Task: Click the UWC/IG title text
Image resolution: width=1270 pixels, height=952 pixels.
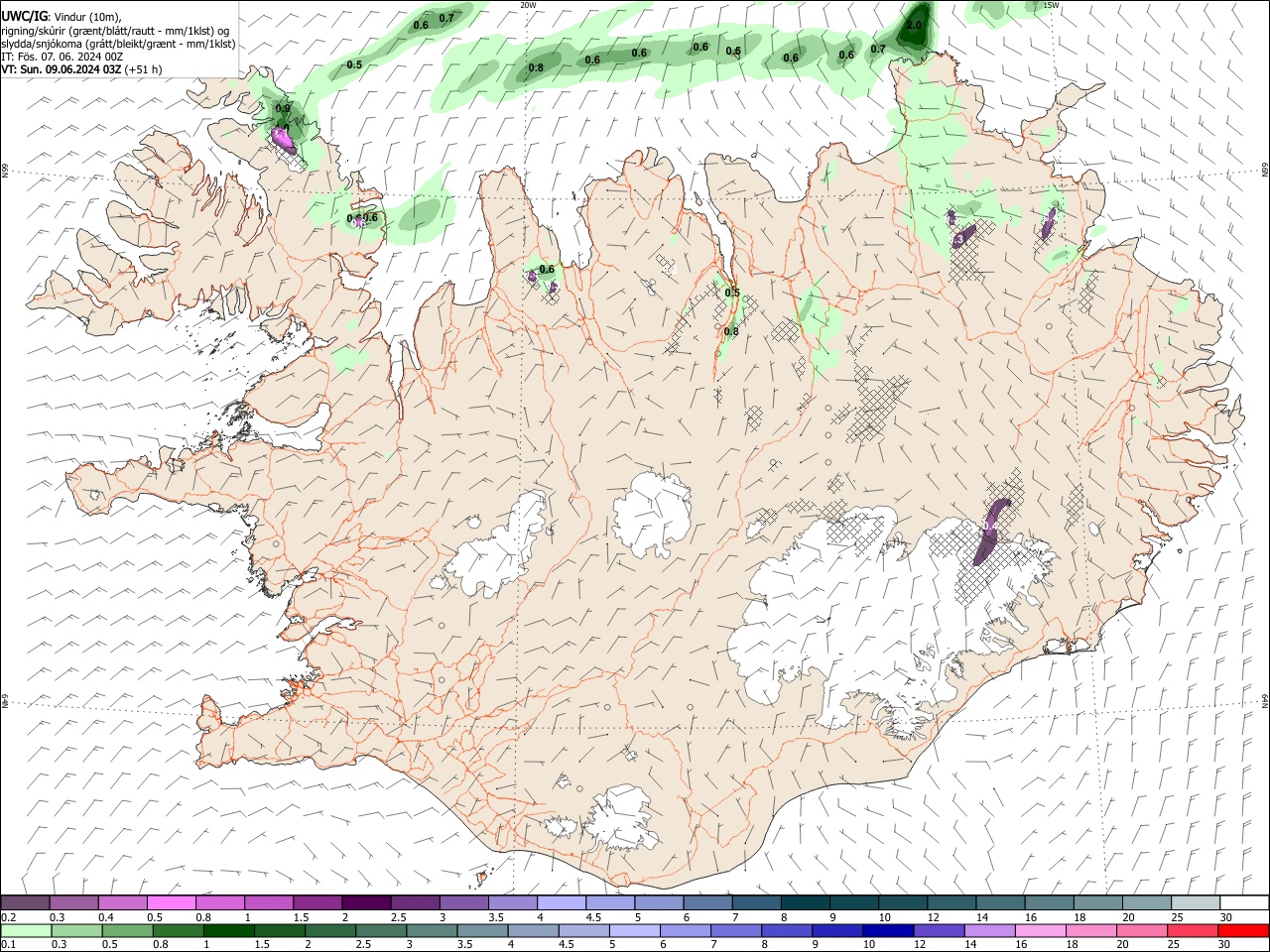Action: (x=24, y=16)
